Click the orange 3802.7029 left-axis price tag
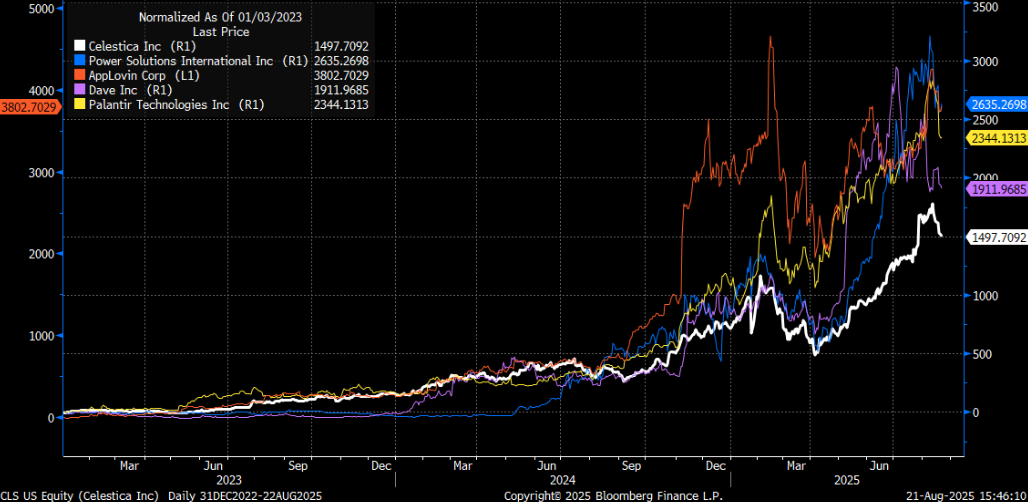1028x502 pixels. coord(29,106)
